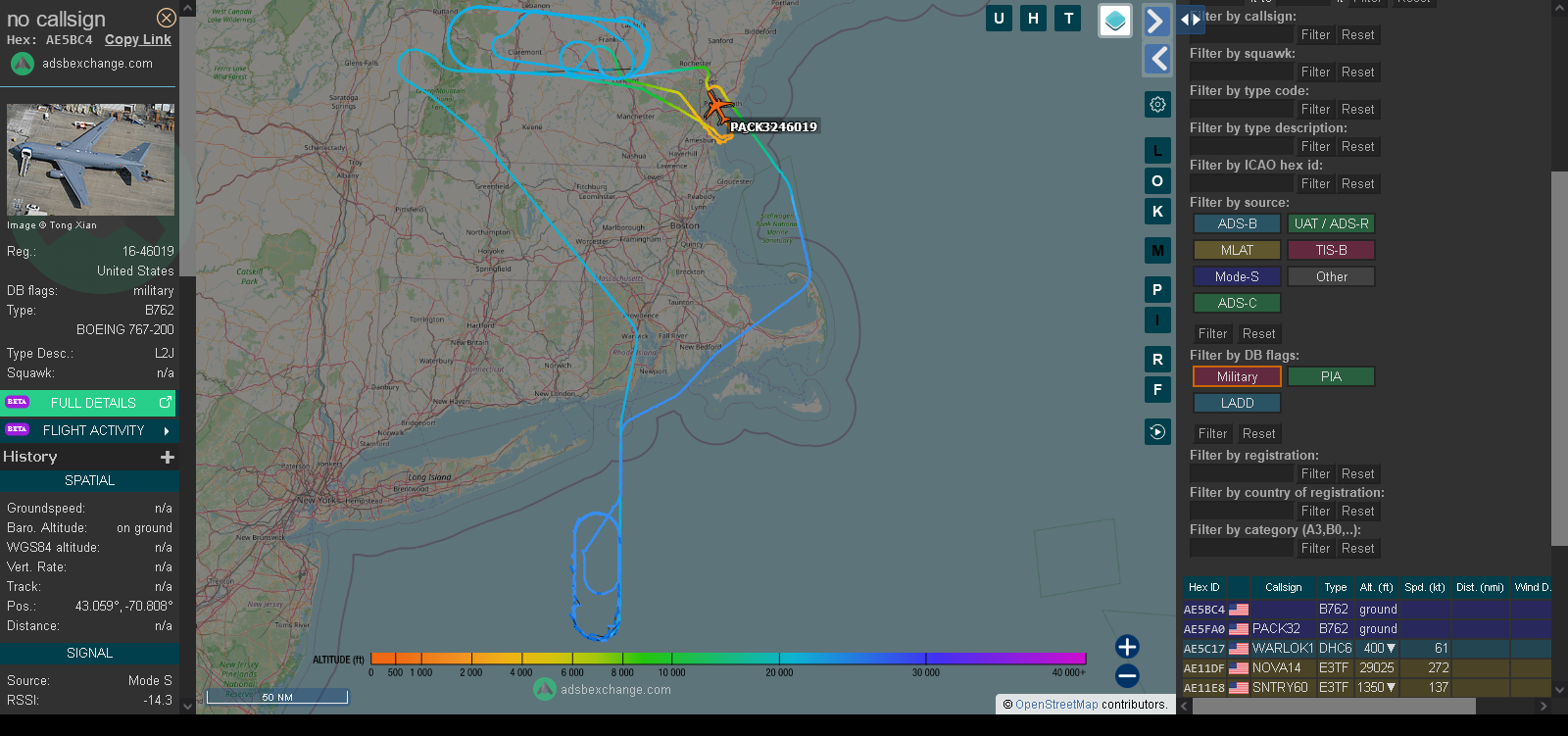
Task: Open the map layers switcher
Action: pos(1115,21)
